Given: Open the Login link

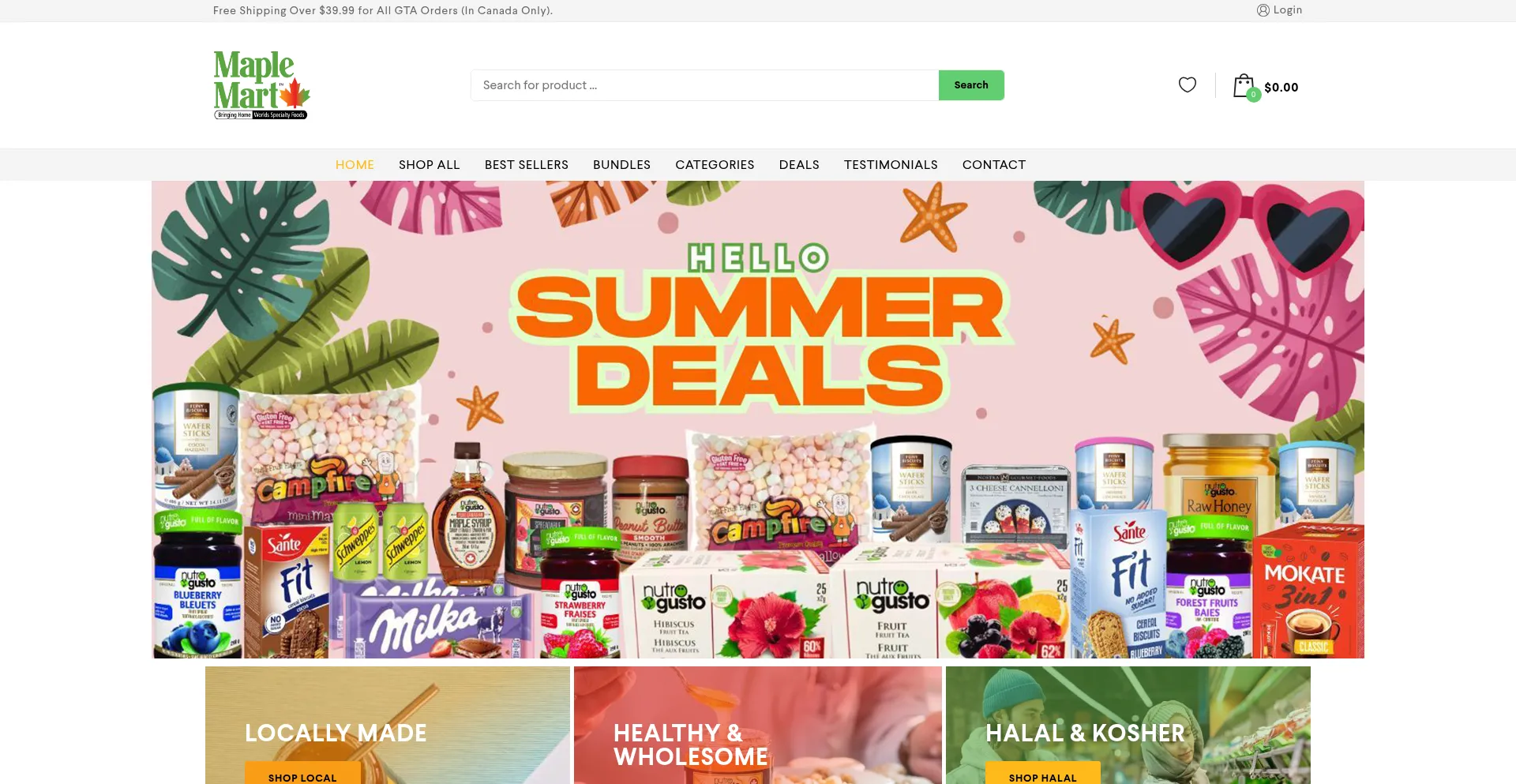Looking at the screenshot, I should (x=1288, y=10).
